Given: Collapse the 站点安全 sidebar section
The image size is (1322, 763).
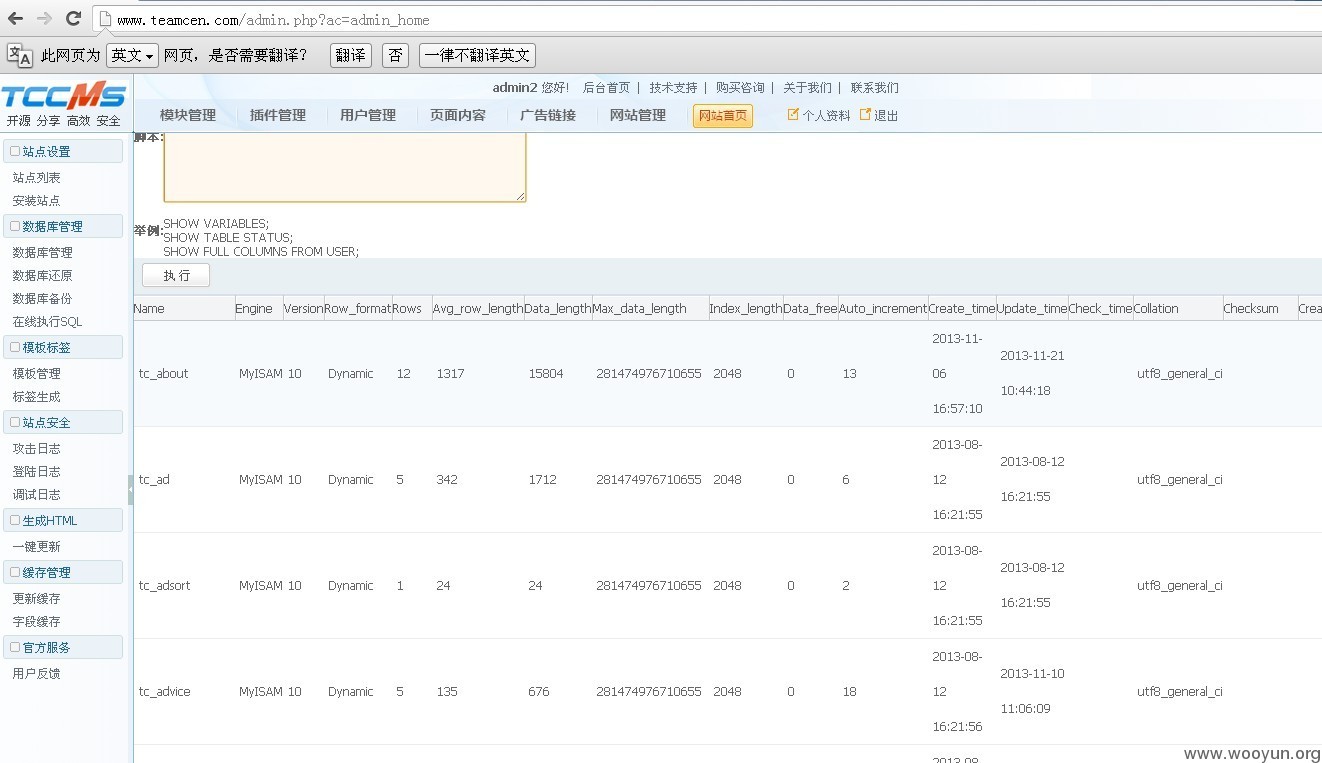Looking at the screenshot, I should pos(63,423).
